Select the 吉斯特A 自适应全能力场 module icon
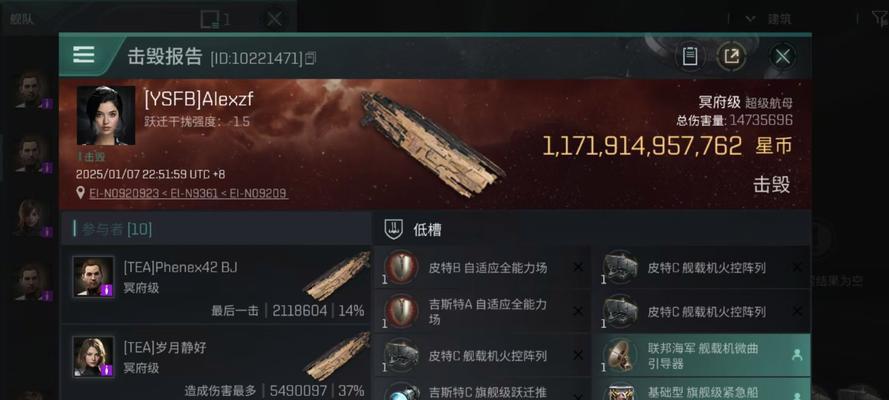The width and height of the screenshot is (889, 400). pyautogui.click(x=401, y=311)
